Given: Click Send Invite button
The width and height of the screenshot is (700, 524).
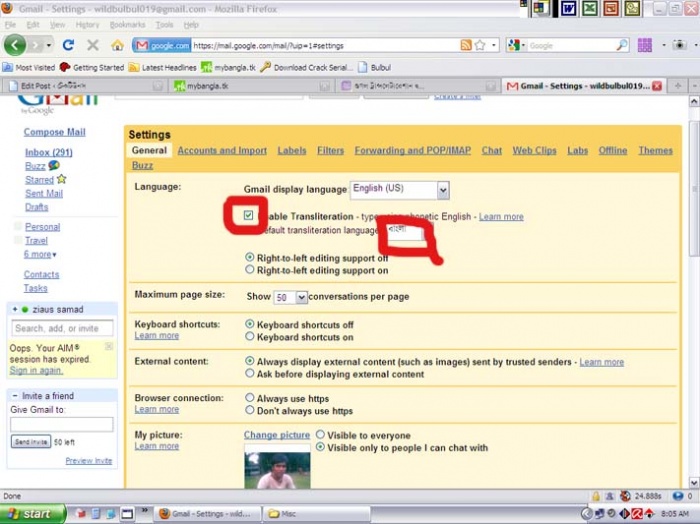Looking at the screenshot, I should (x=31, y=442).
